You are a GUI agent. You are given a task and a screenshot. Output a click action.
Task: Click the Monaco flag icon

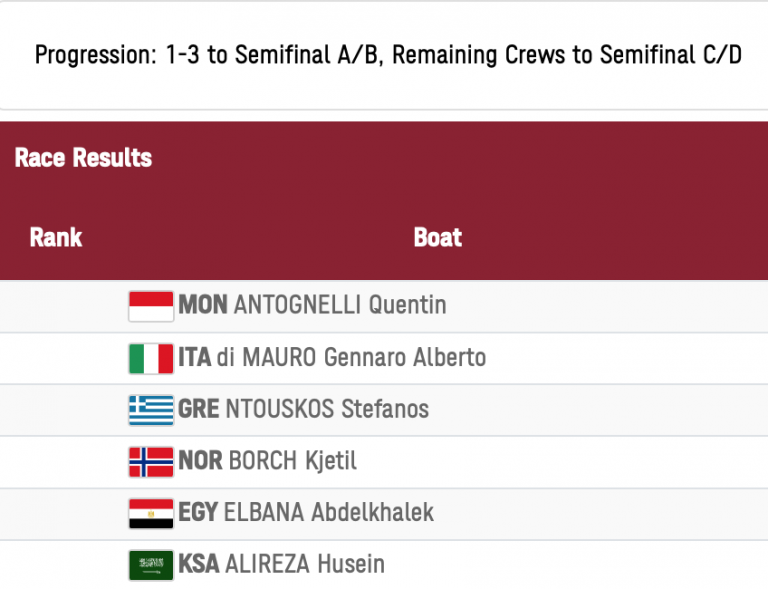click(151, 306)
